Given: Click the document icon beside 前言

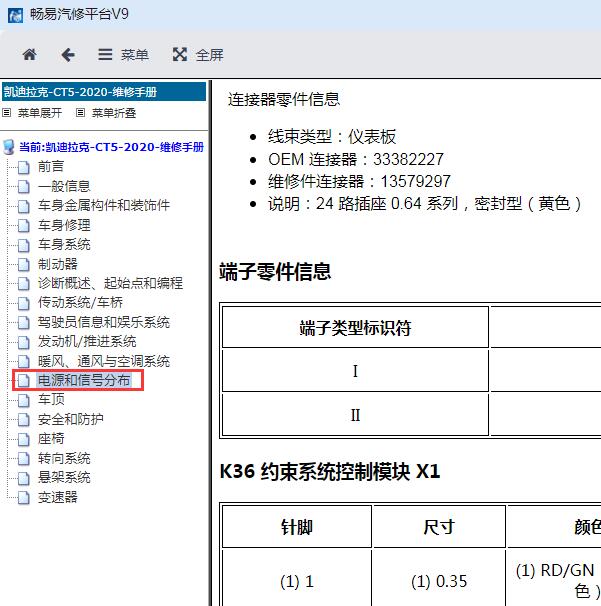Looking at the screenshot, I should [x=24, y=167].
